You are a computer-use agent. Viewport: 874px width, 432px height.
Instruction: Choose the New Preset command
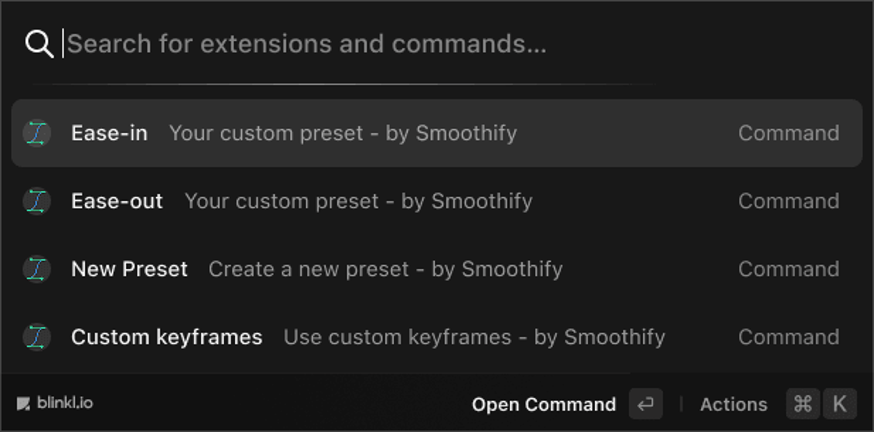click(x=129, y=269)
